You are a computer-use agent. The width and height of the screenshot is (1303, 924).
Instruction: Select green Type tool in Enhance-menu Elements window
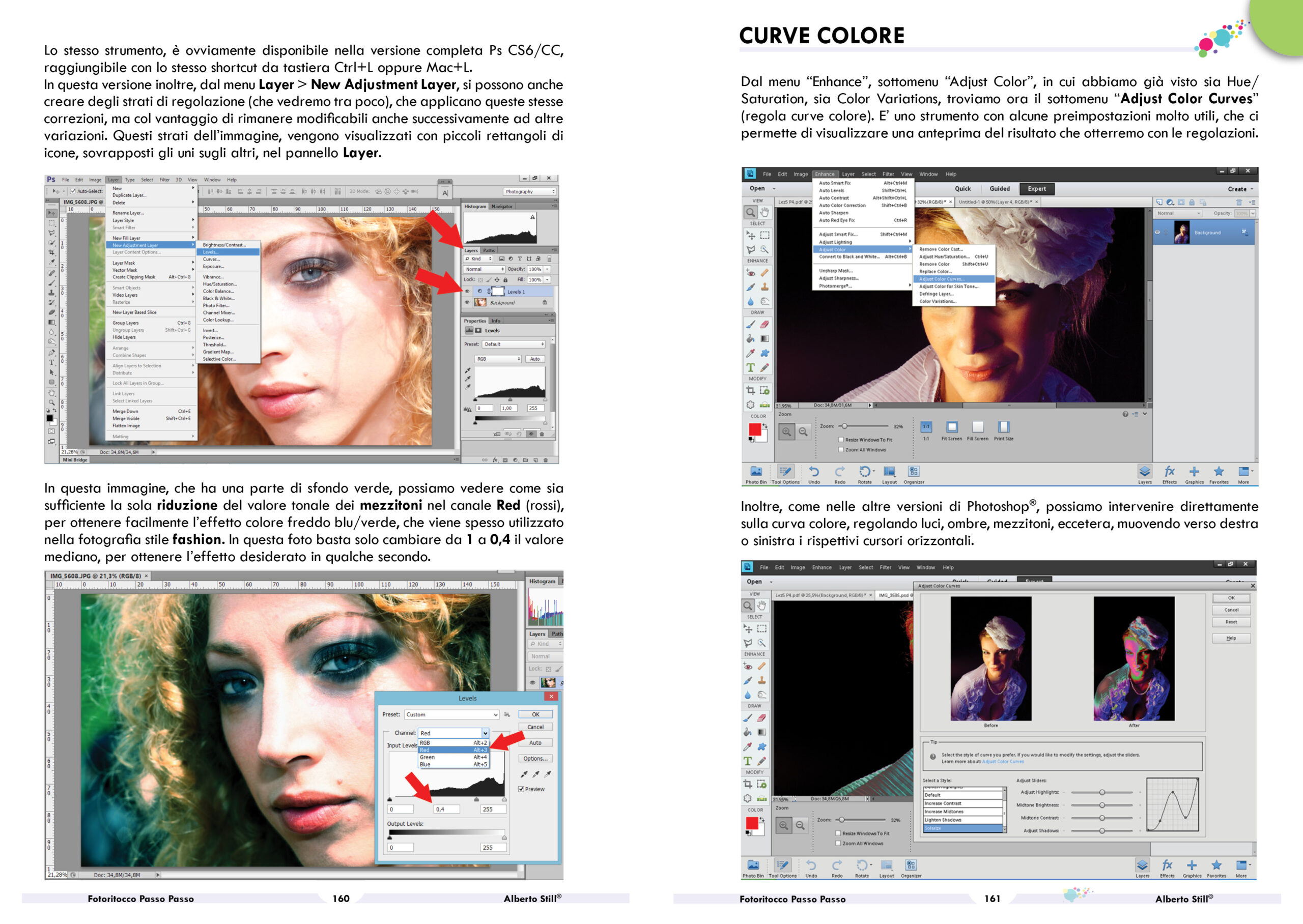coord(751,367)
